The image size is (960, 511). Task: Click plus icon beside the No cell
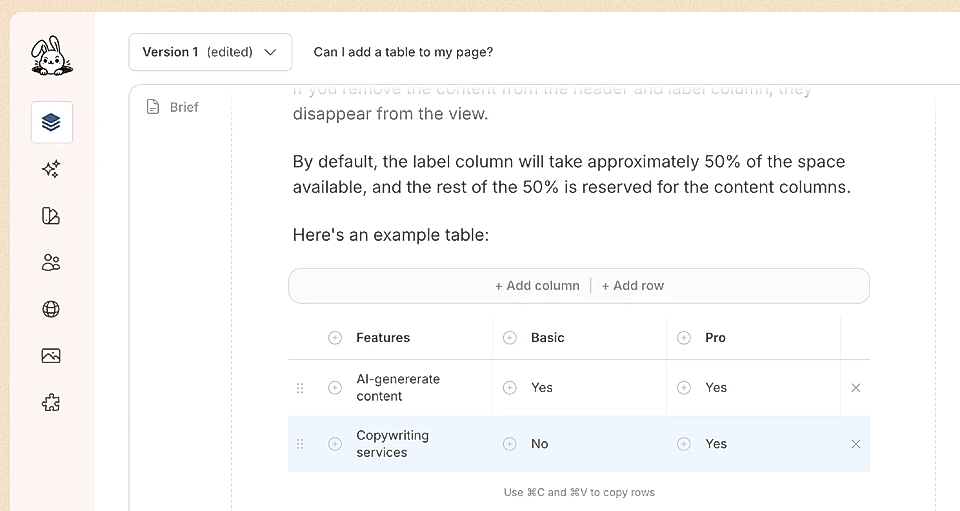tap(509, 444)
